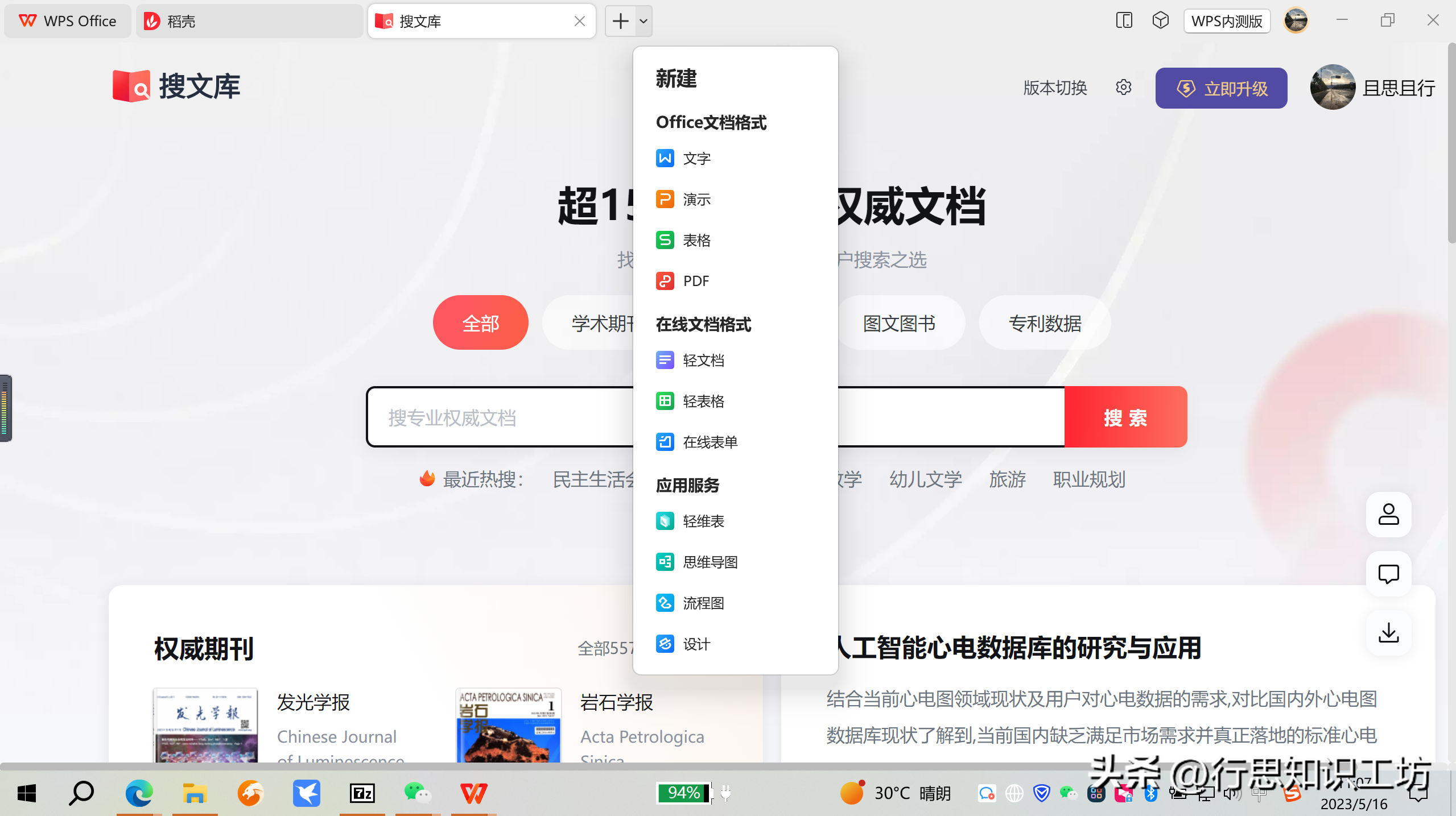The image size is (1456, 816).
Task: Click the 30°C 晴朗 weather widget
Action: pyautogui.click(x=896, y=793)
